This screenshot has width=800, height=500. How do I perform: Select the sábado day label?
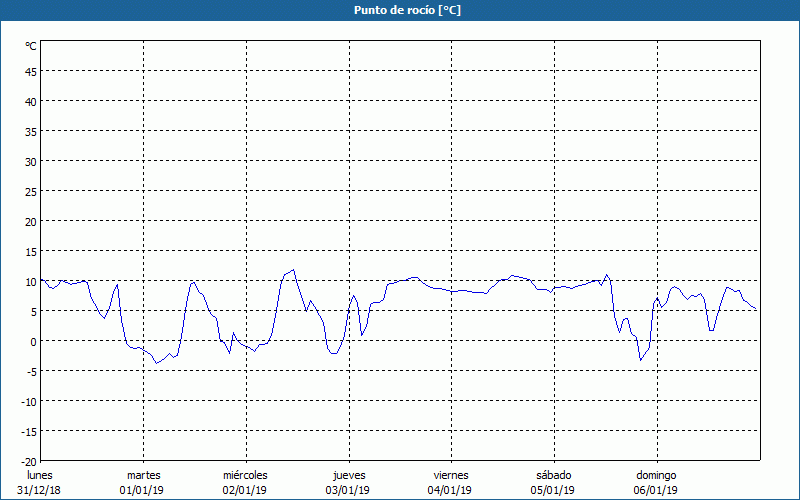tap(553, 475)
